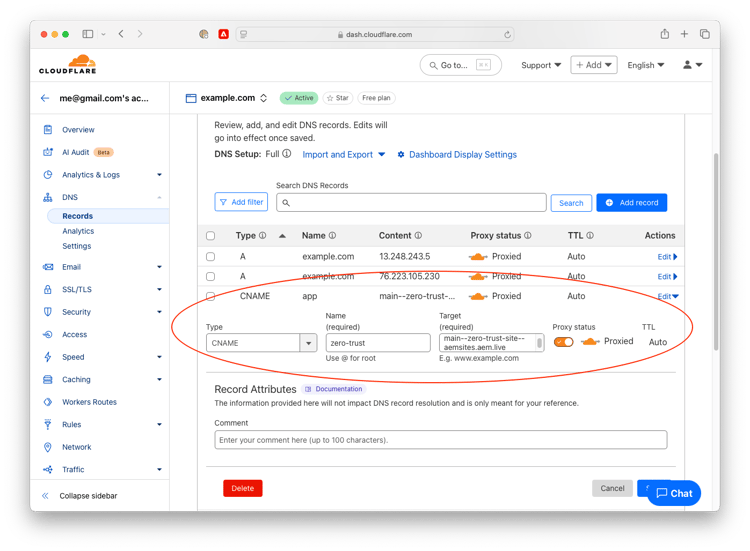Click the Security shield icon
The height and width of the screenshot is (551, 750).
pos(48,312)
